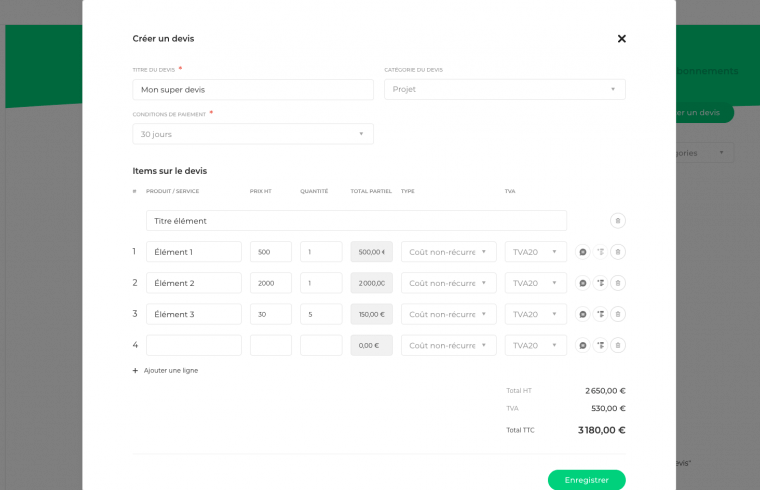Image resolution: width=760 pixels, height=490 pixels.
Task: Delete the Titre élément section row
Action: pyautogui.click(x=618, y=221)
